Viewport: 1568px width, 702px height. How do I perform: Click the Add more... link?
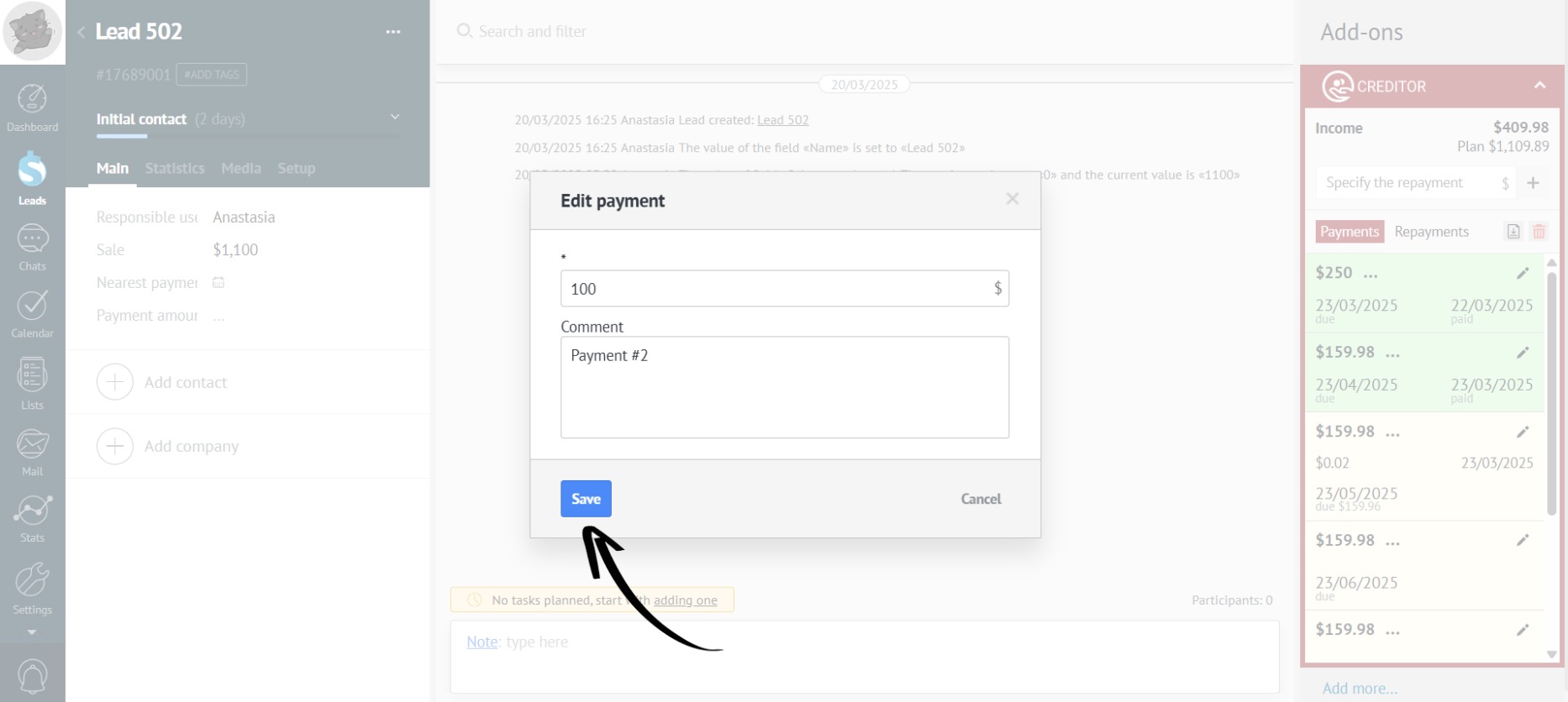tap(1359, 689)
